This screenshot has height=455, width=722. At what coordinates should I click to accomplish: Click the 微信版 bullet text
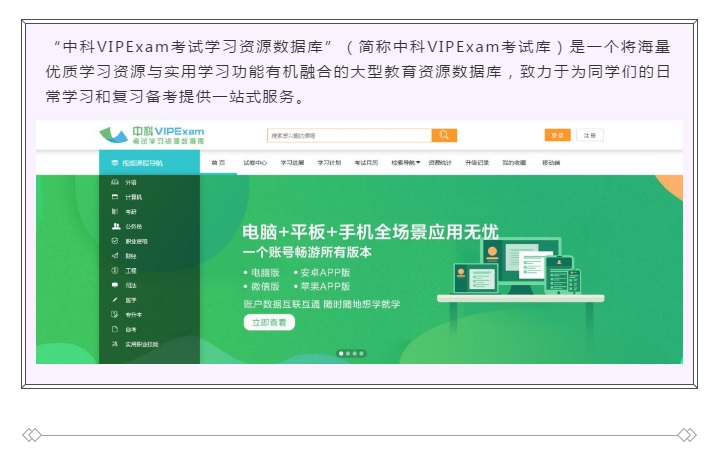(265, 286)
